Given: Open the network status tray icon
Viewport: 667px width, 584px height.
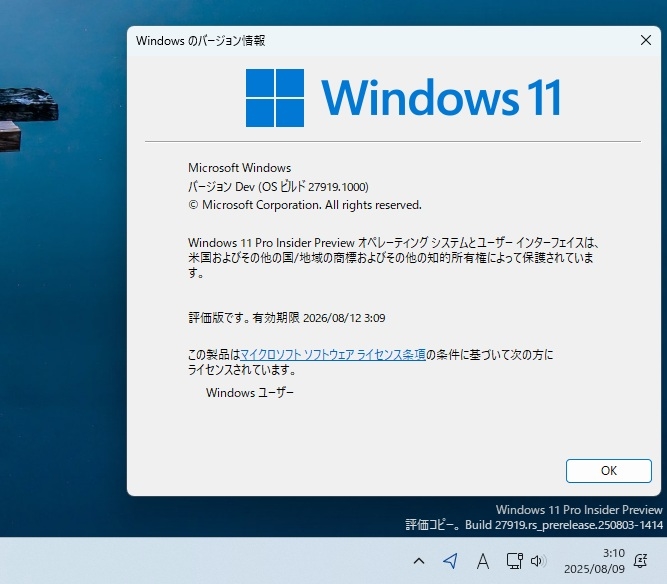Looking at the screenshot, I should pos(514,561).
